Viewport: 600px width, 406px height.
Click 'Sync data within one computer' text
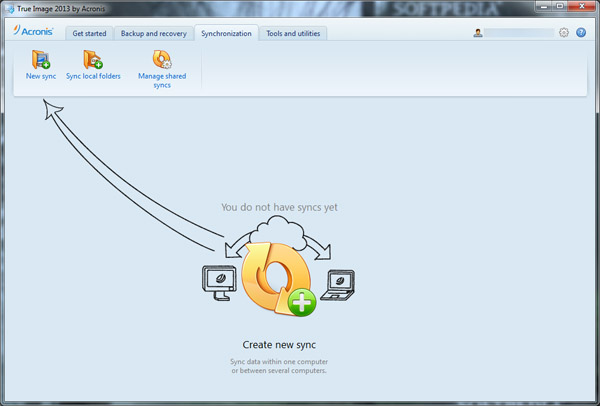click(x=279, y=362)
